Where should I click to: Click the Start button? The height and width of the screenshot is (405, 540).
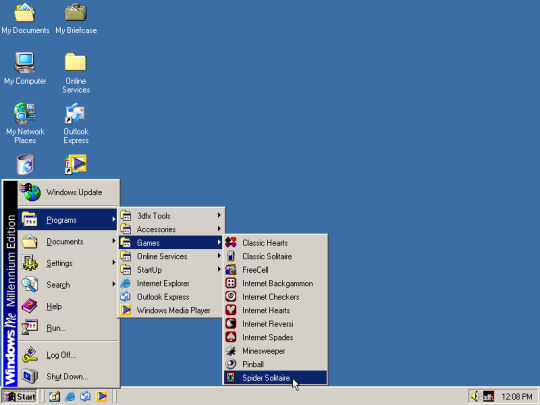click(x=20, y=396)
